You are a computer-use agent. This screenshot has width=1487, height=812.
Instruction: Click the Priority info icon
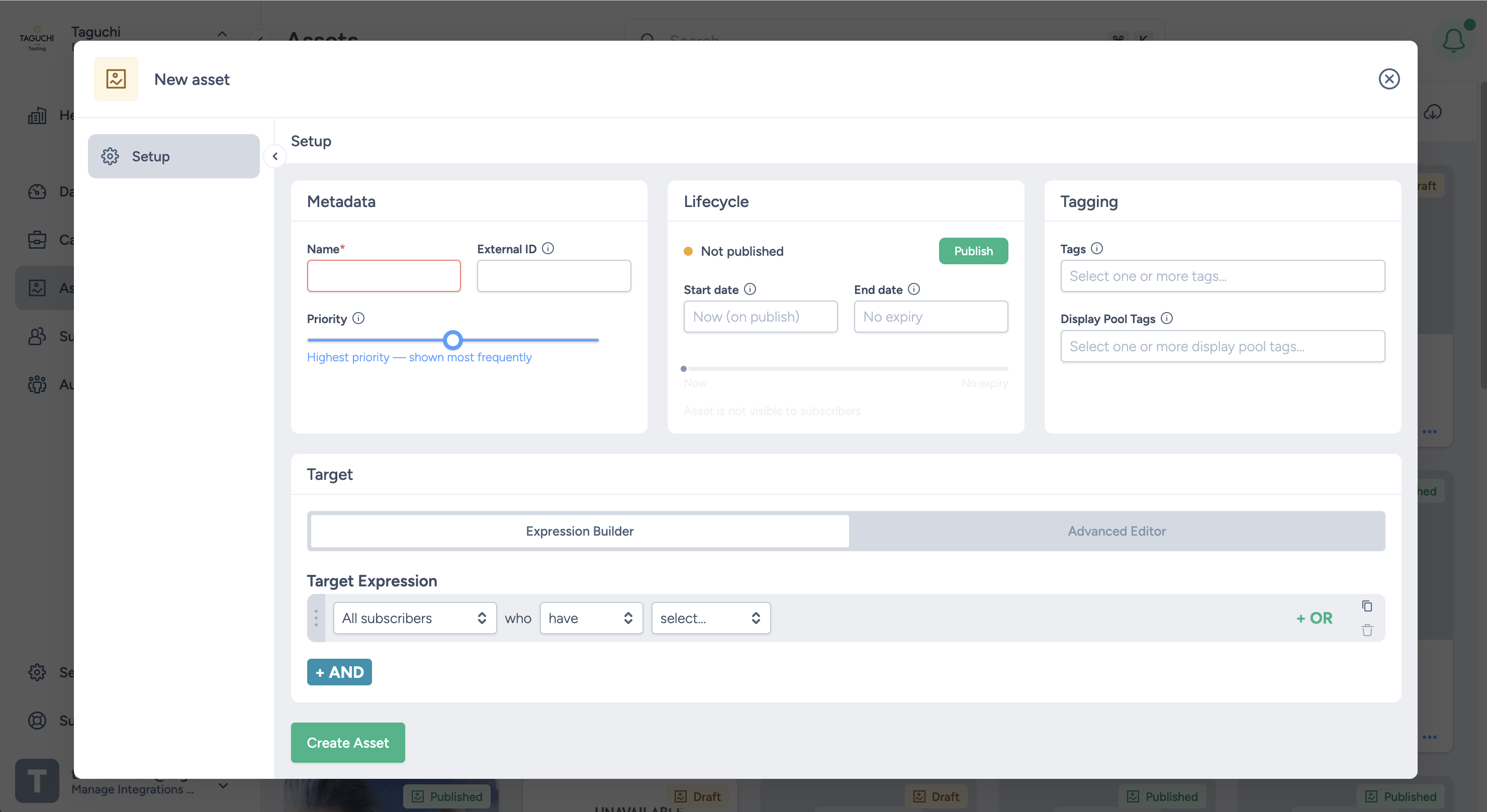[358, 319]
